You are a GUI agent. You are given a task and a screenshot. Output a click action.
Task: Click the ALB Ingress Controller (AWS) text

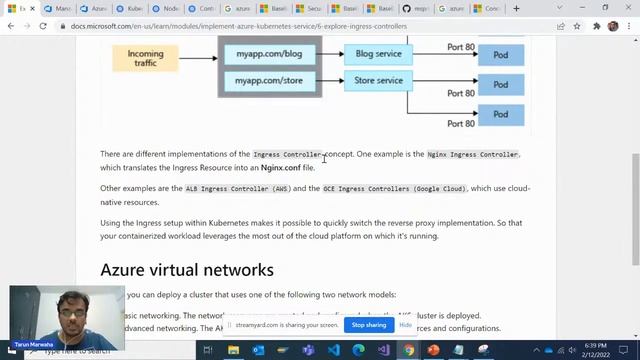pyautogui.click(x=237, y=189)
